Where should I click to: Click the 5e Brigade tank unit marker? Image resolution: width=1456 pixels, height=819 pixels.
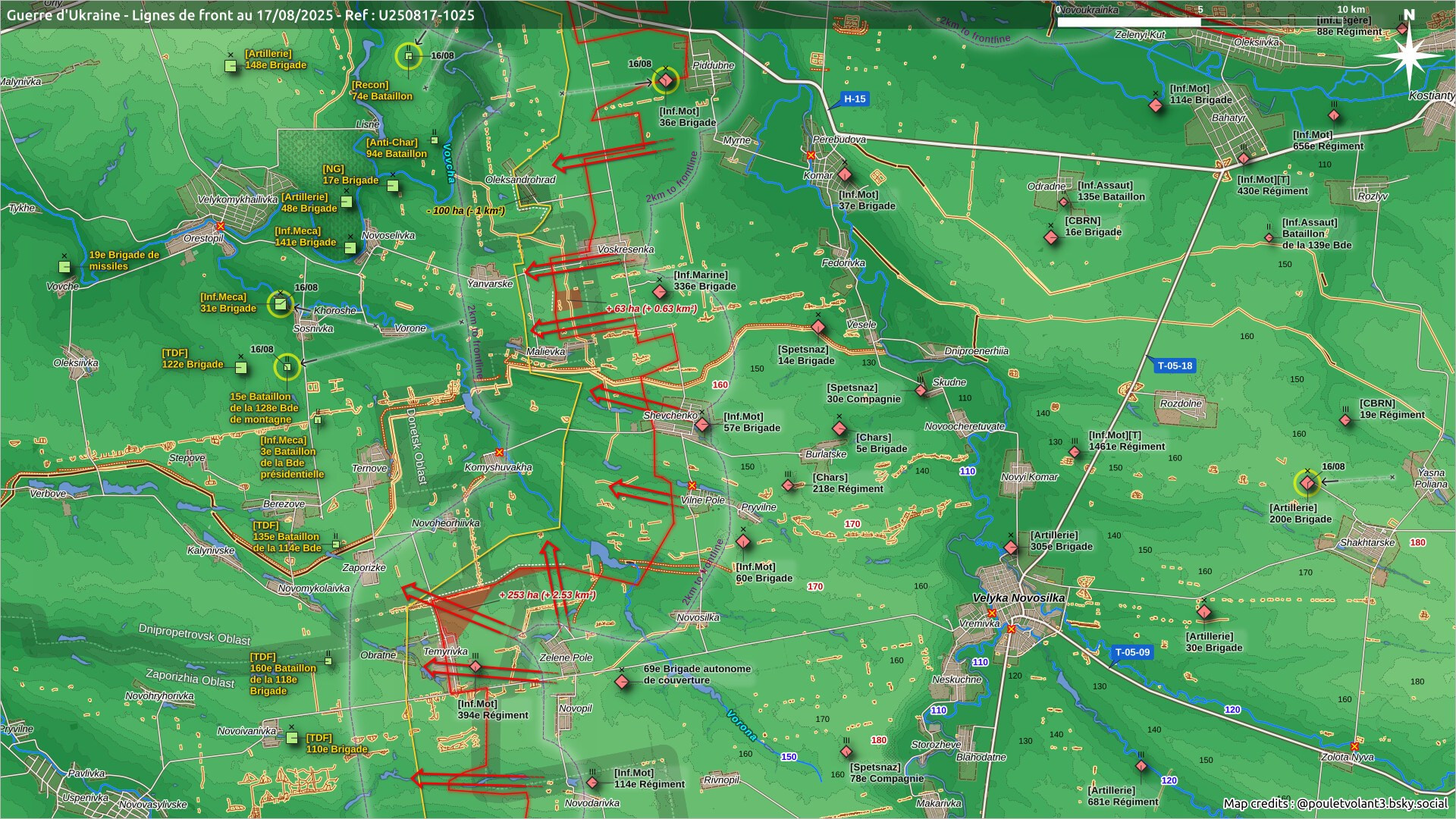(x=839, y=428)
